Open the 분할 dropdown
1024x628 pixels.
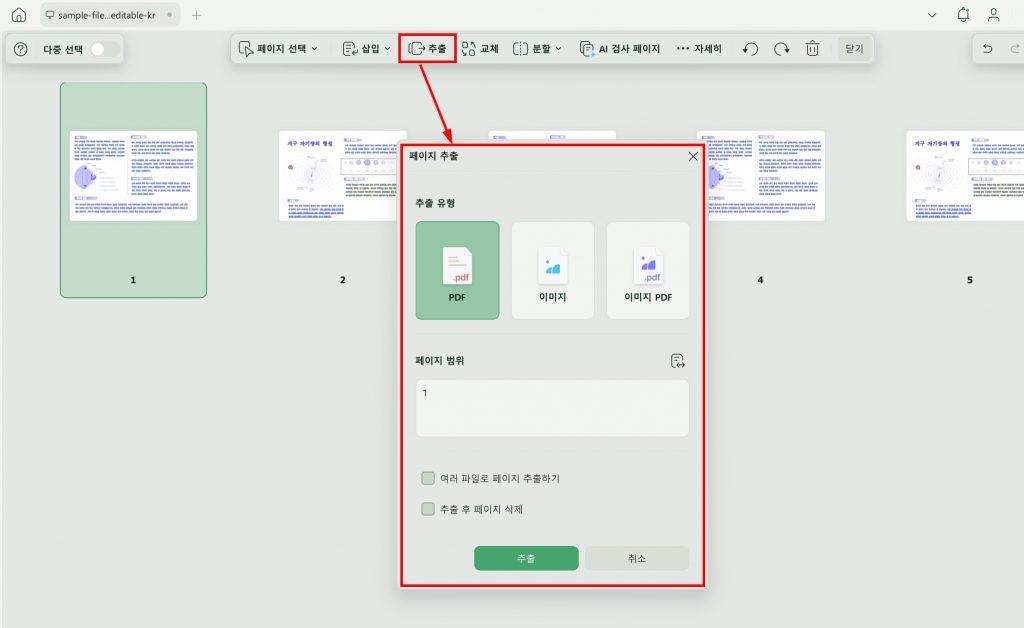[x=537, y=49]
